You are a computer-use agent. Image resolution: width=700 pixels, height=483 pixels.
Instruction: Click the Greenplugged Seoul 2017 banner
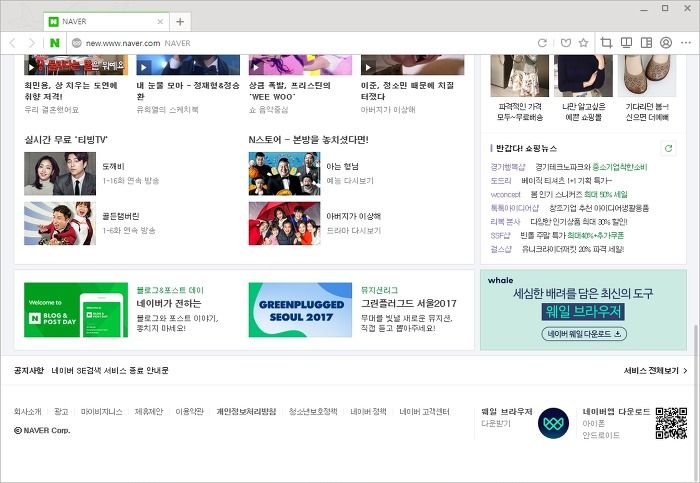coord(300,310)
